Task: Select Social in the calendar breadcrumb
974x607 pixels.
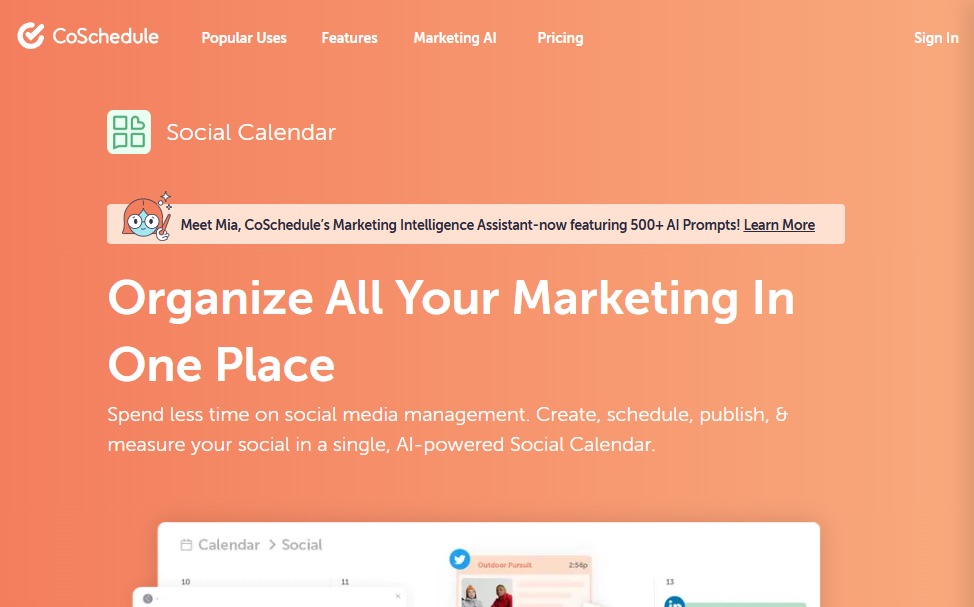Action: [302, 544]
